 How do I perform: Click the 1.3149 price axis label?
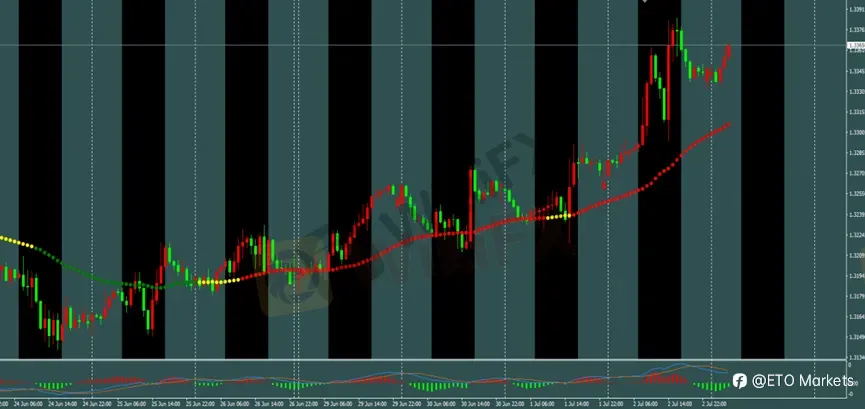coord(857,337)
